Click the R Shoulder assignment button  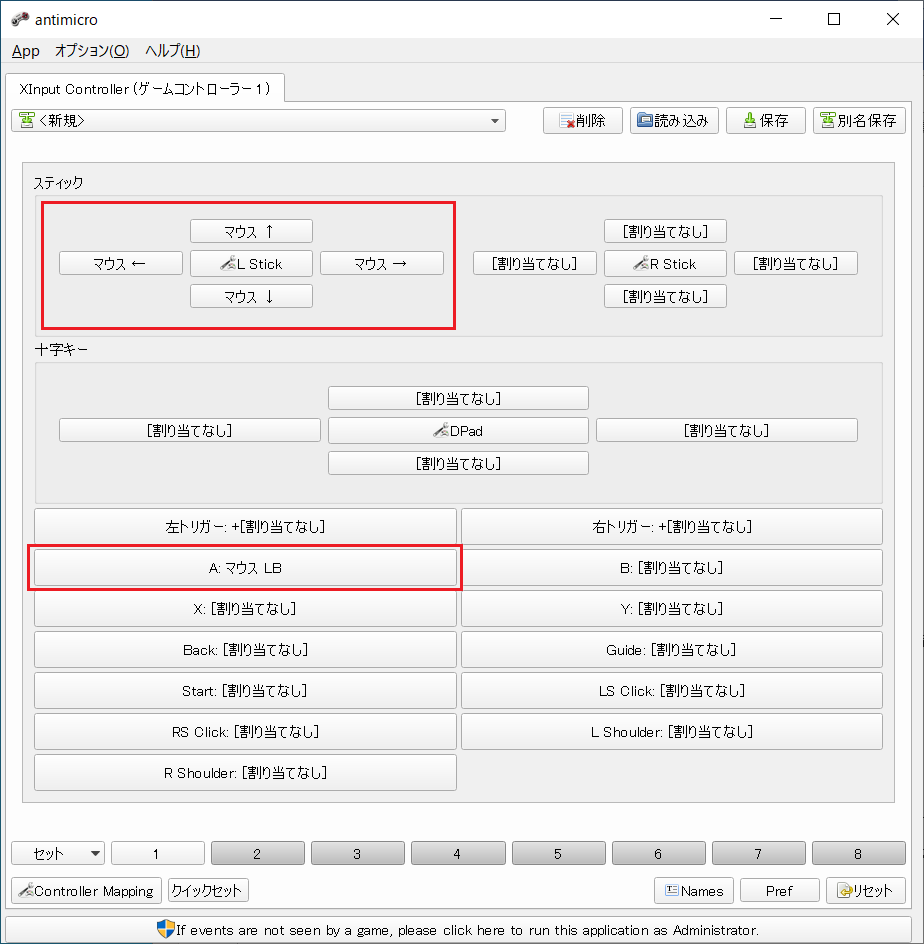tap(245, 772)
